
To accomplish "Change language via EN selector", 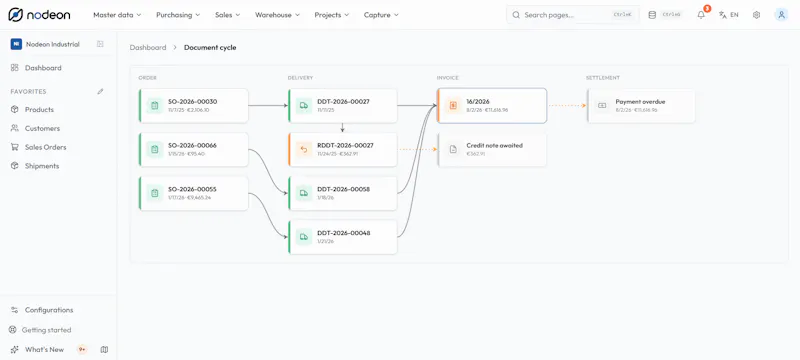I will point(729,15).
